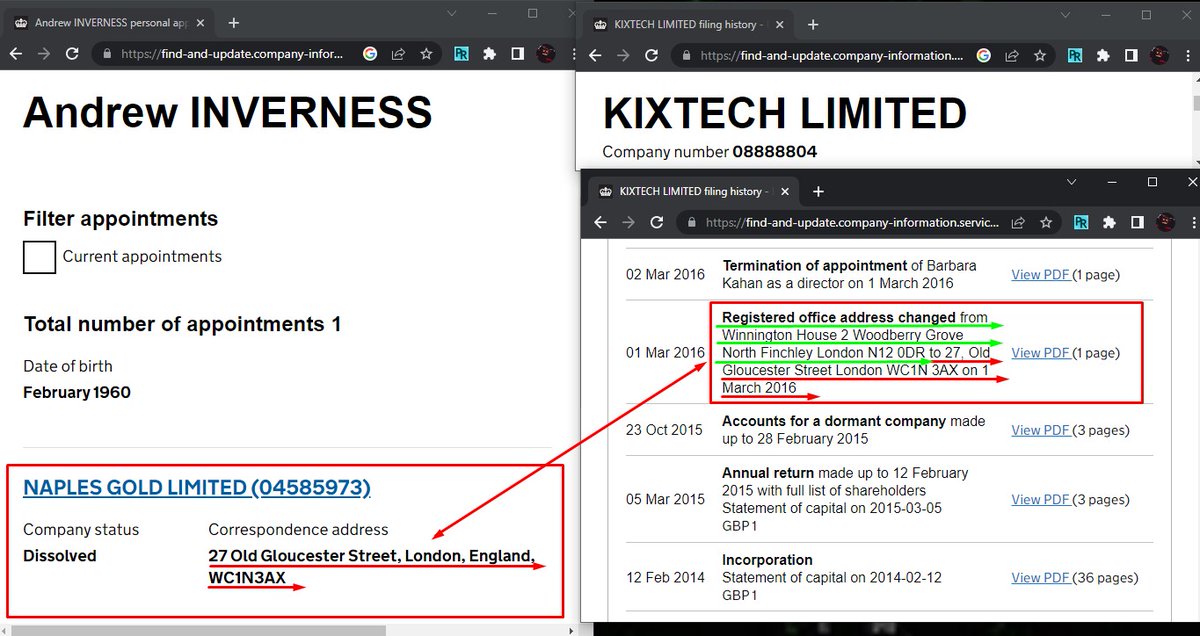View site info lock in Andrew INVERNESS window

pyautogui.click(x=108, y=55)
